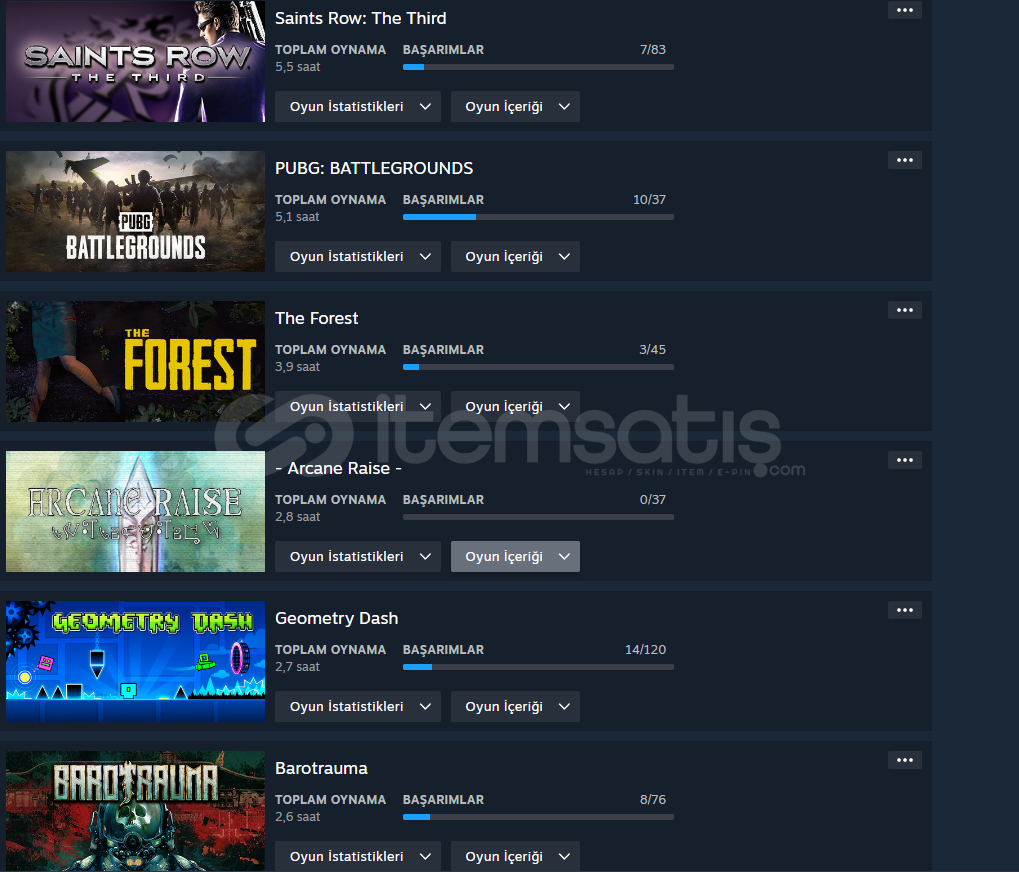Click the PUBG Battlegrounds cover image
This screenshot has height=872, width=1019.
[x=136, y=211]
